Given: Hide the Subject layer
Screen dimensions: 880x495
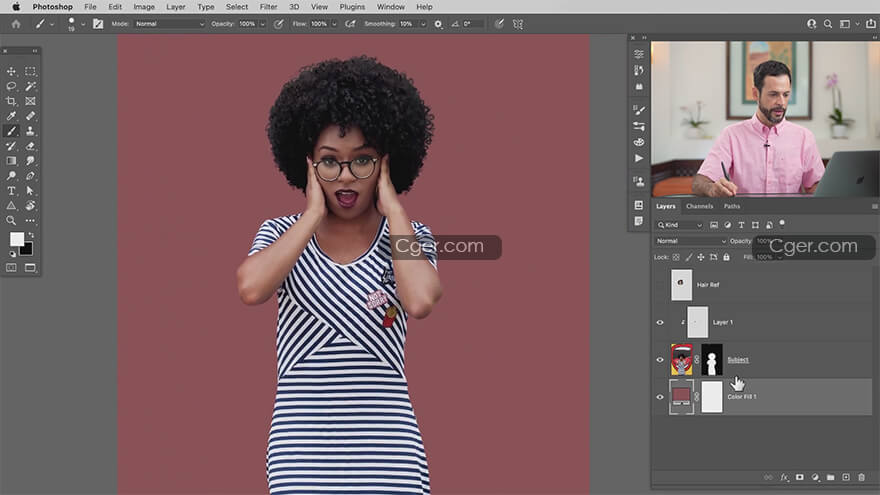Looking at the screenshot, I should (660, 360).
